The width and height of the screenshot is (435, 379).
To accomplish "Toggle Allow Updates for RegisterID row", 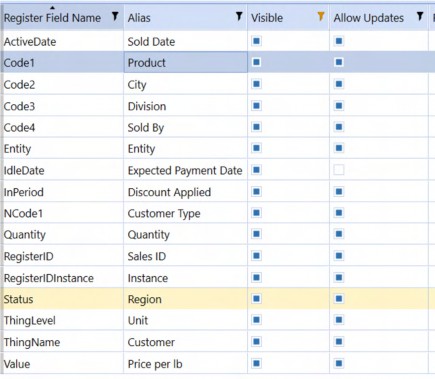I will [339, 256].
